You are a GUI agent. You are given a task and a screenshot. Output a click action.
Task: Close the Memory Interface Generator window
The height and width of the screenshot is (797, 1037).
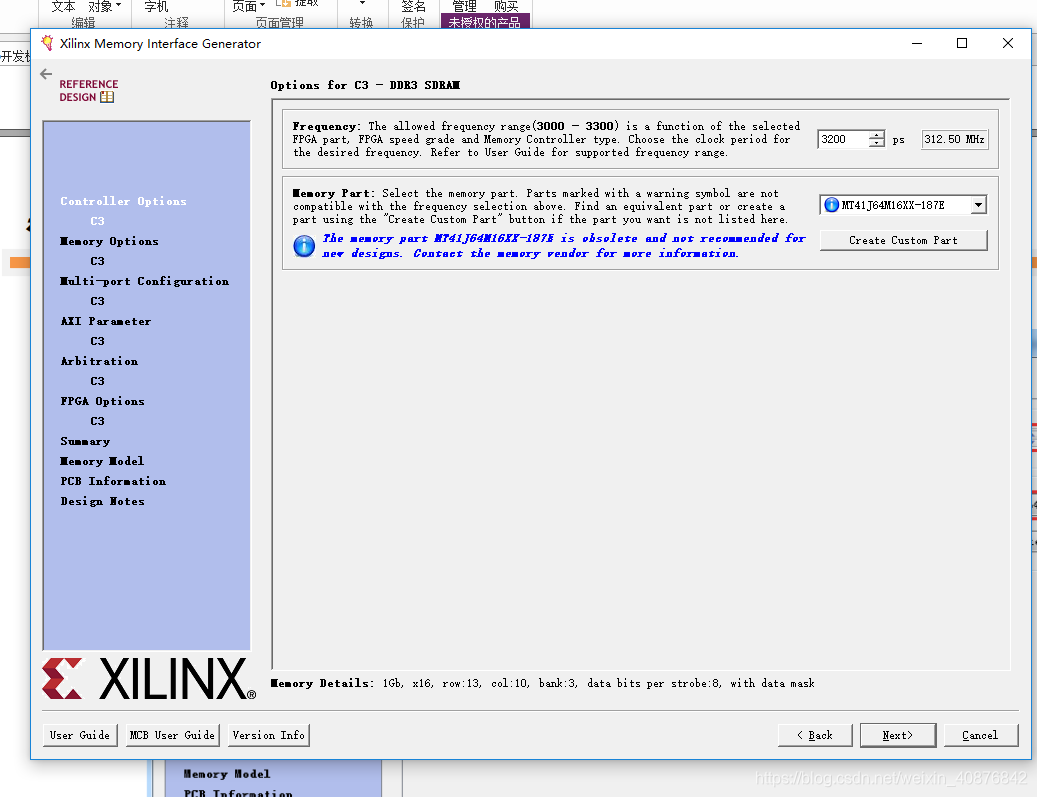point(1008,43)
